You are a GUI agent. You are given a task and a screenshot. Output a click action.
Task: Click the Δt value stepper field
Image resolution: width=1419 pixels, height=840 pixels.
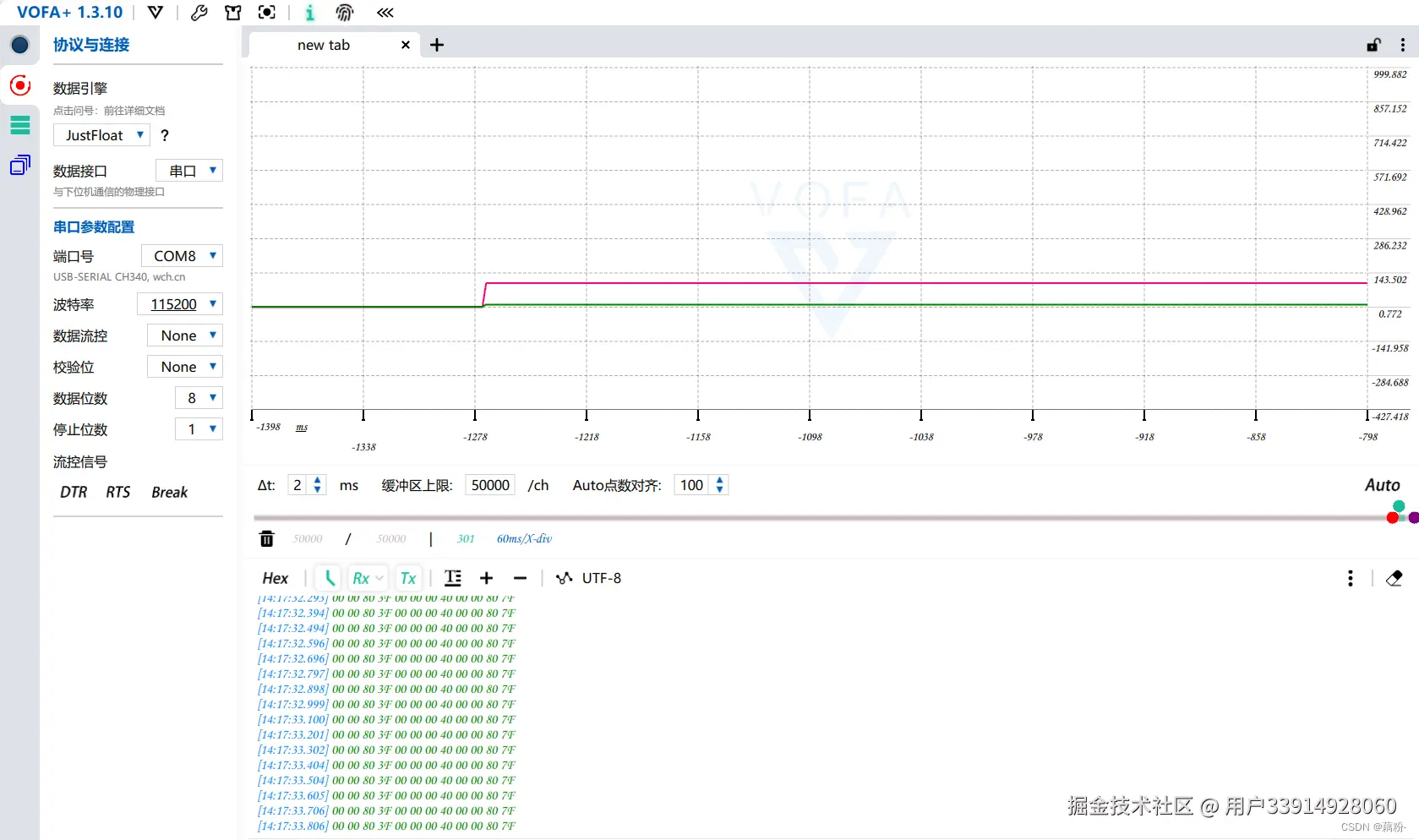tap(306, 485)
